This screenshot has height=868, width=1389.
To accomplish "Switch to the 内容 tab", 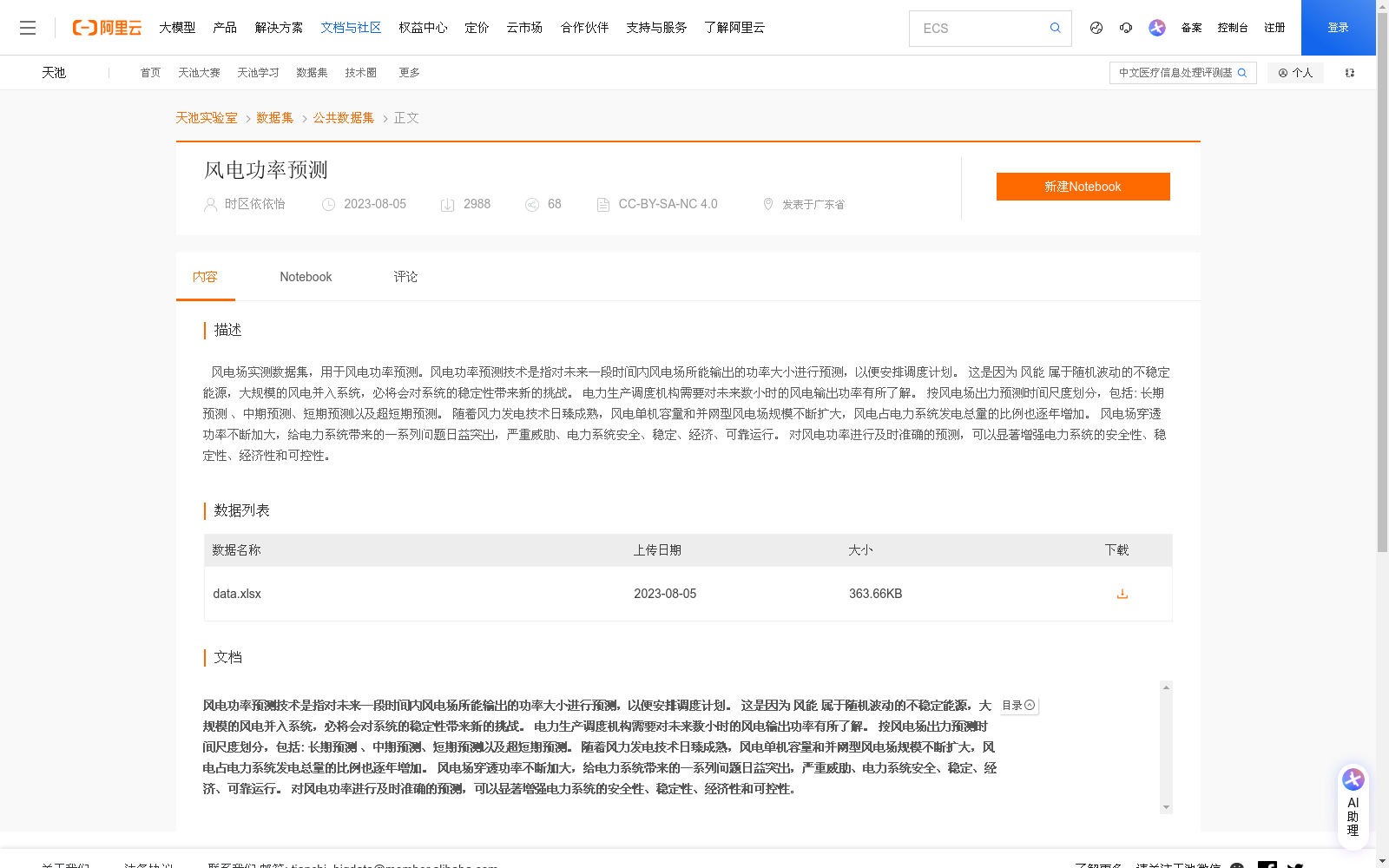I will click(x=206, y=277).
